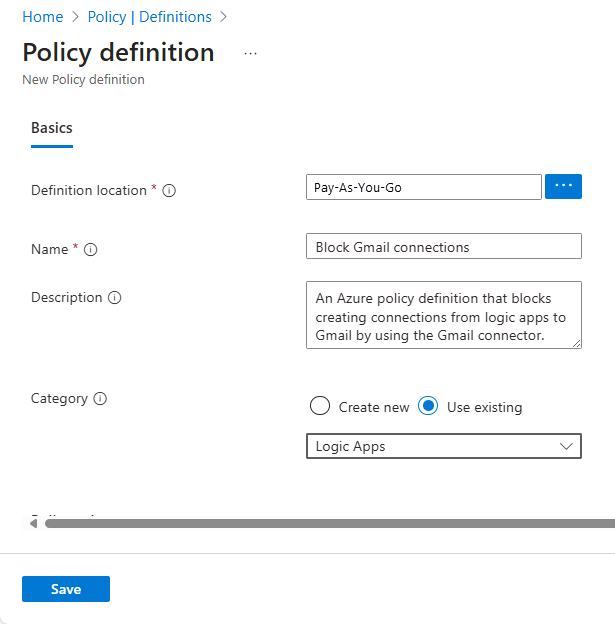Click the Name field info icon
615x624 pixels.
click(x=91, y=250)
